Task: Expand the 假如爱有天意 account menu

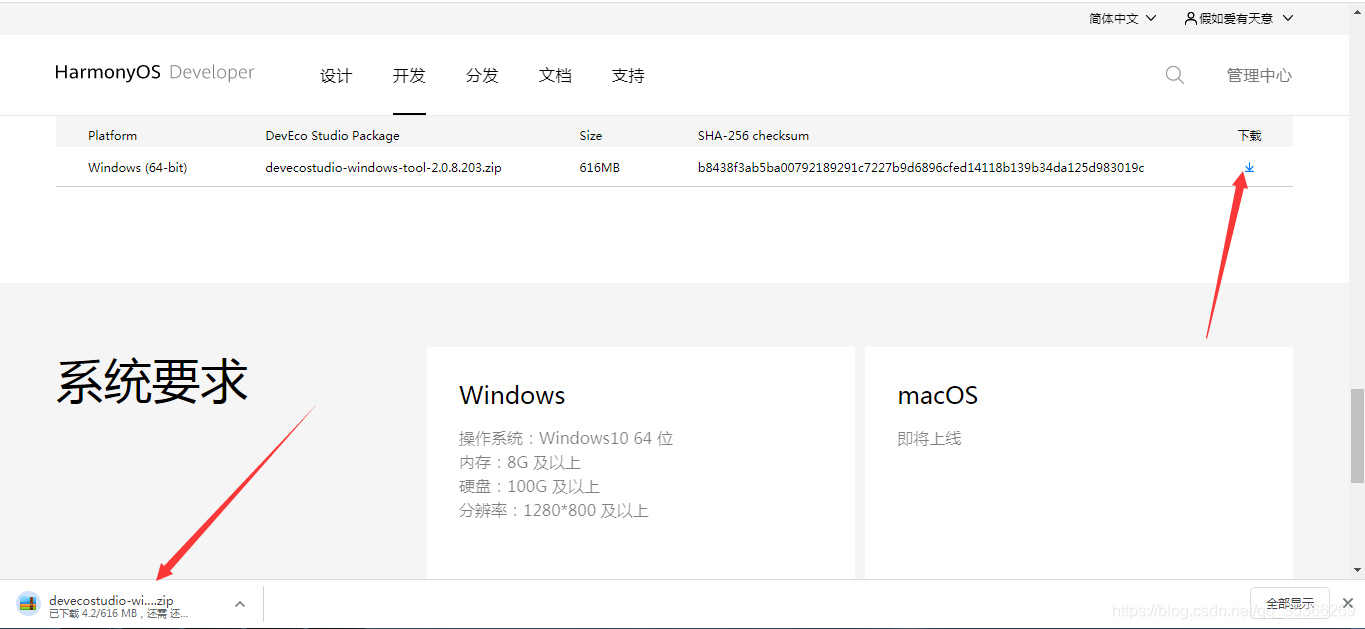Action: [1239, 18]
